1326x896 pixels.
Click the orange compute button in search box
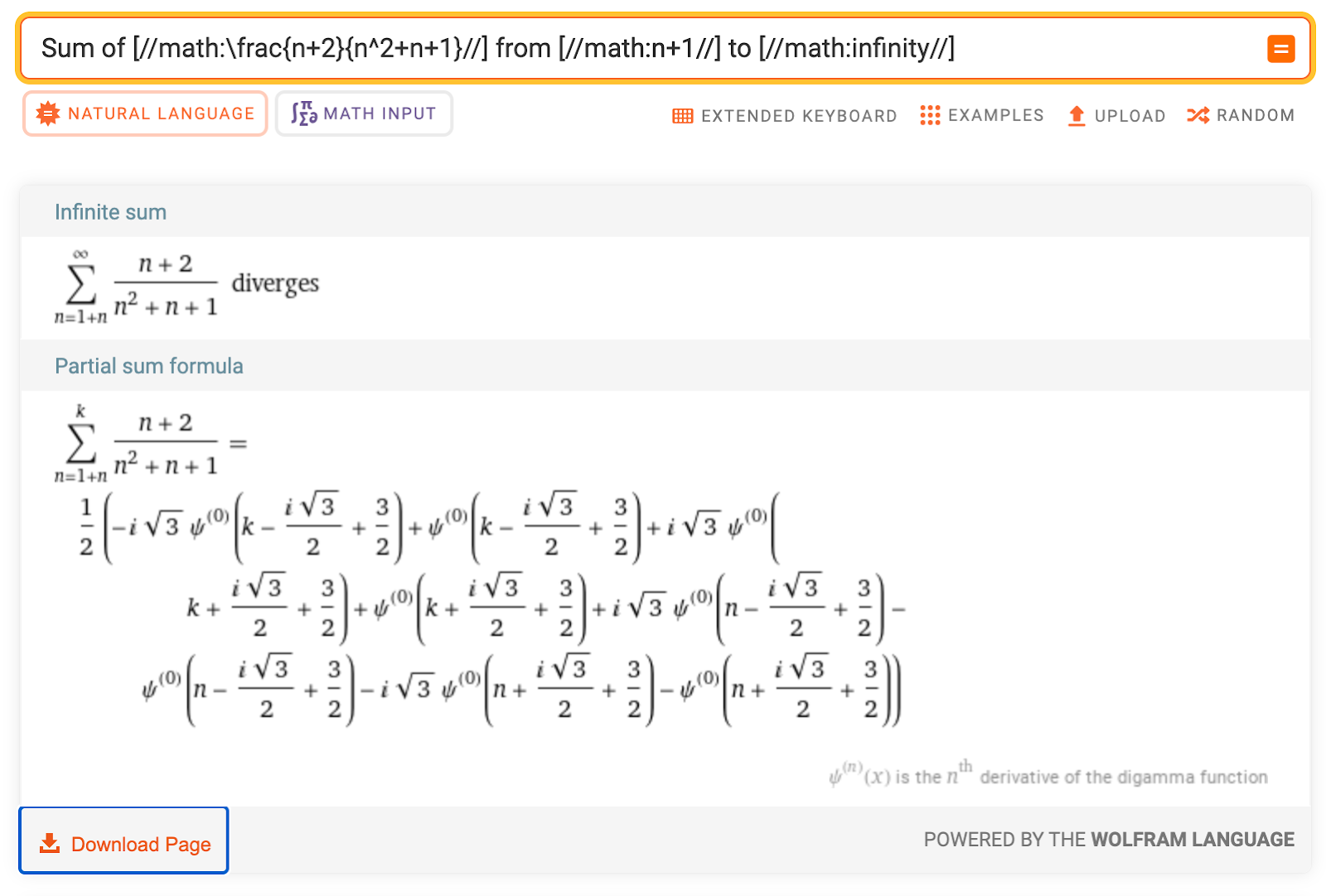[1280, 49]
